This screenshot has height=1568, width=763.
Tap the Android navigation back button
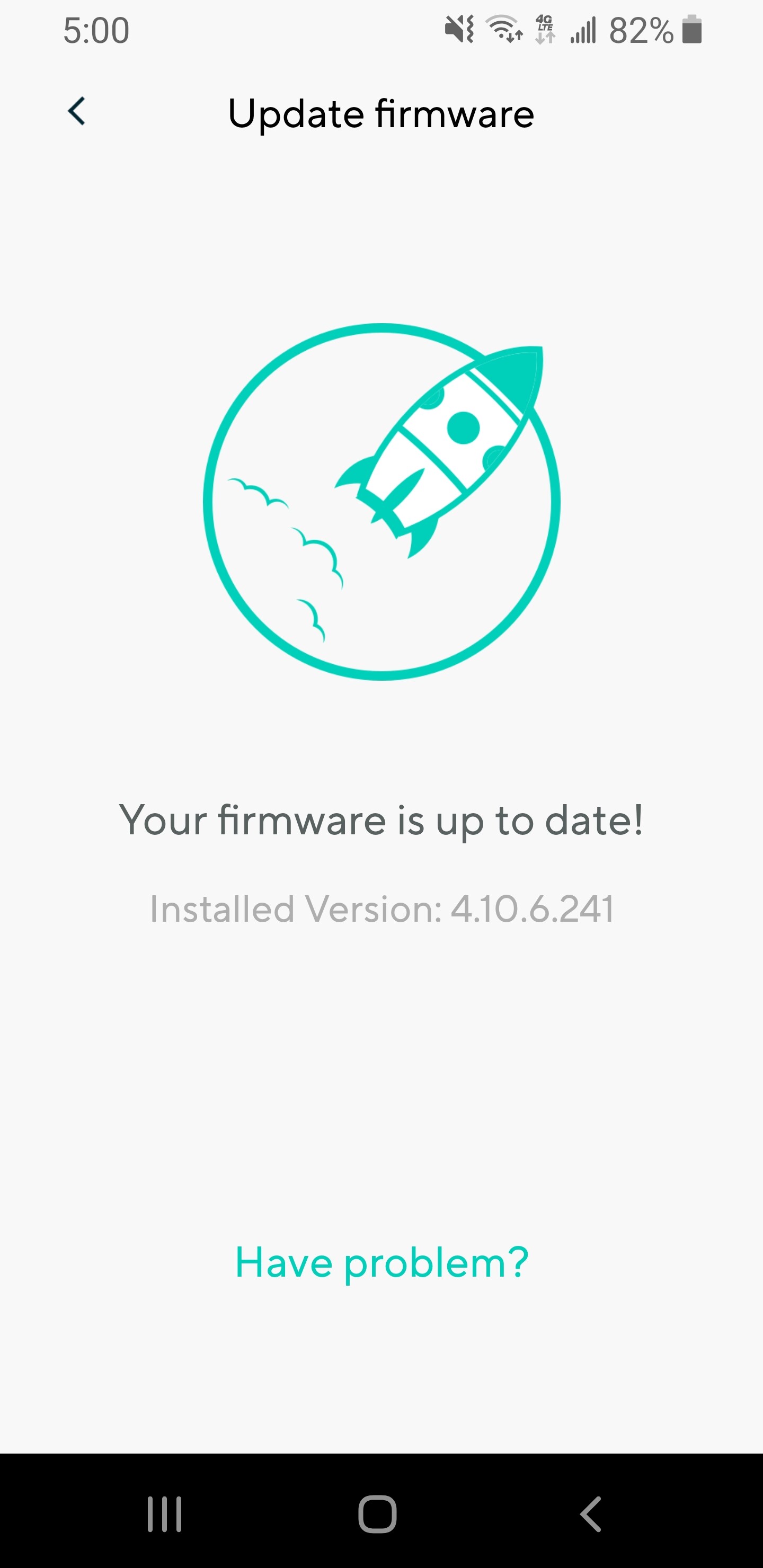coord(591,1513)
